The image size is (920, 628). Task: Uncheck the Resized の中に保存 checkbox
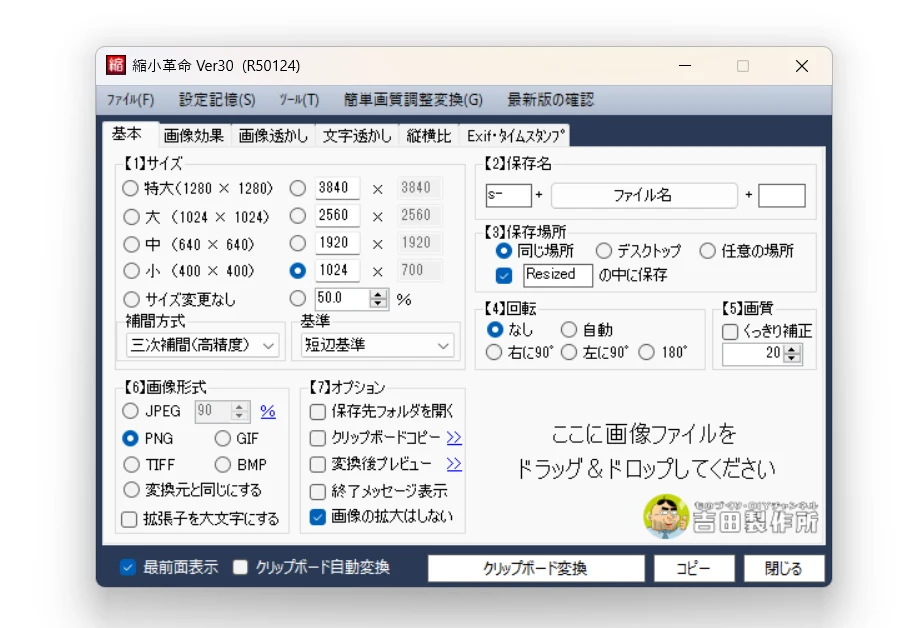click(x=503, y=275)
